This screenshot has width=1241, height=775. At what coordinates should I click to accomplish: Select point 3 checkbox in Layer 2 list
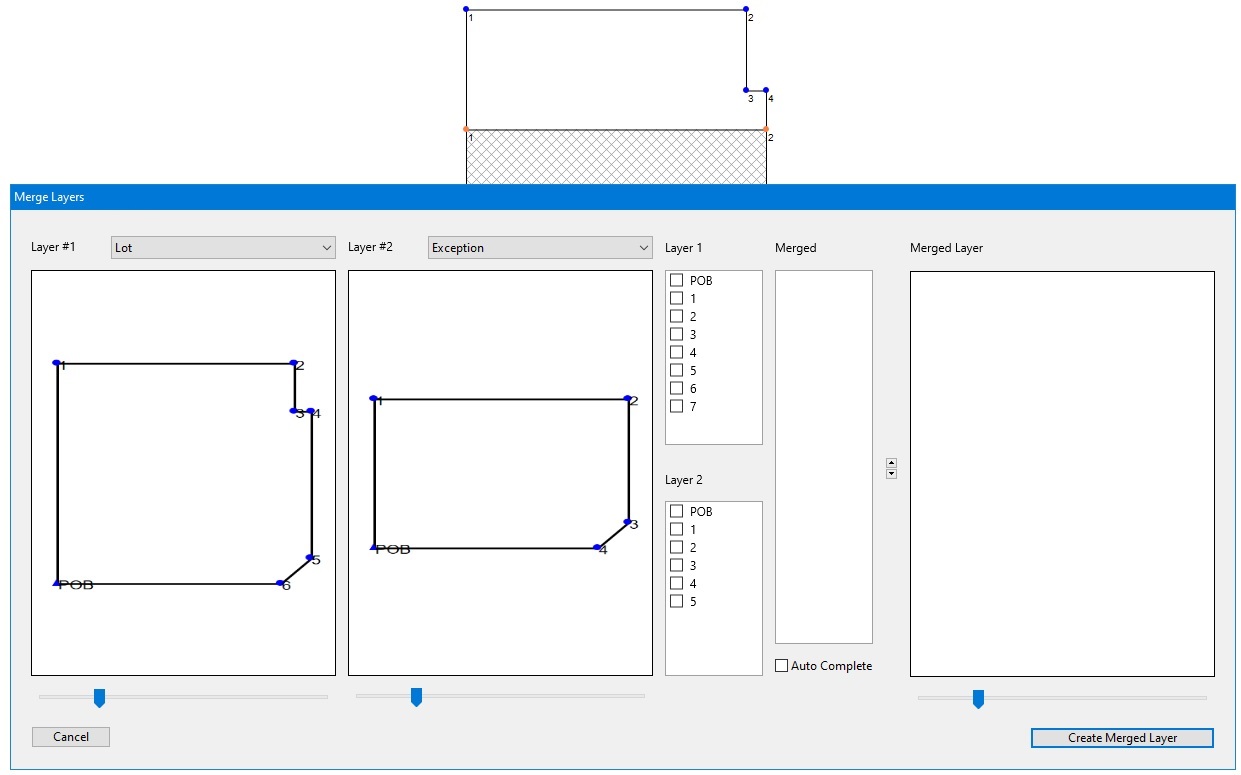click(677, 566)
